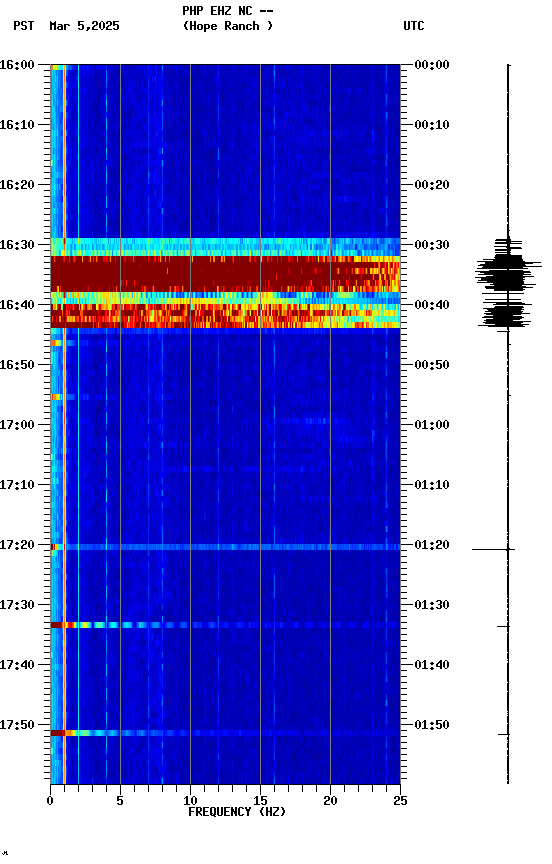The height and width of the screenshot is (864, 552).
Task: Click the dark red high-energy band near 16:35
Action: (225, 274)
